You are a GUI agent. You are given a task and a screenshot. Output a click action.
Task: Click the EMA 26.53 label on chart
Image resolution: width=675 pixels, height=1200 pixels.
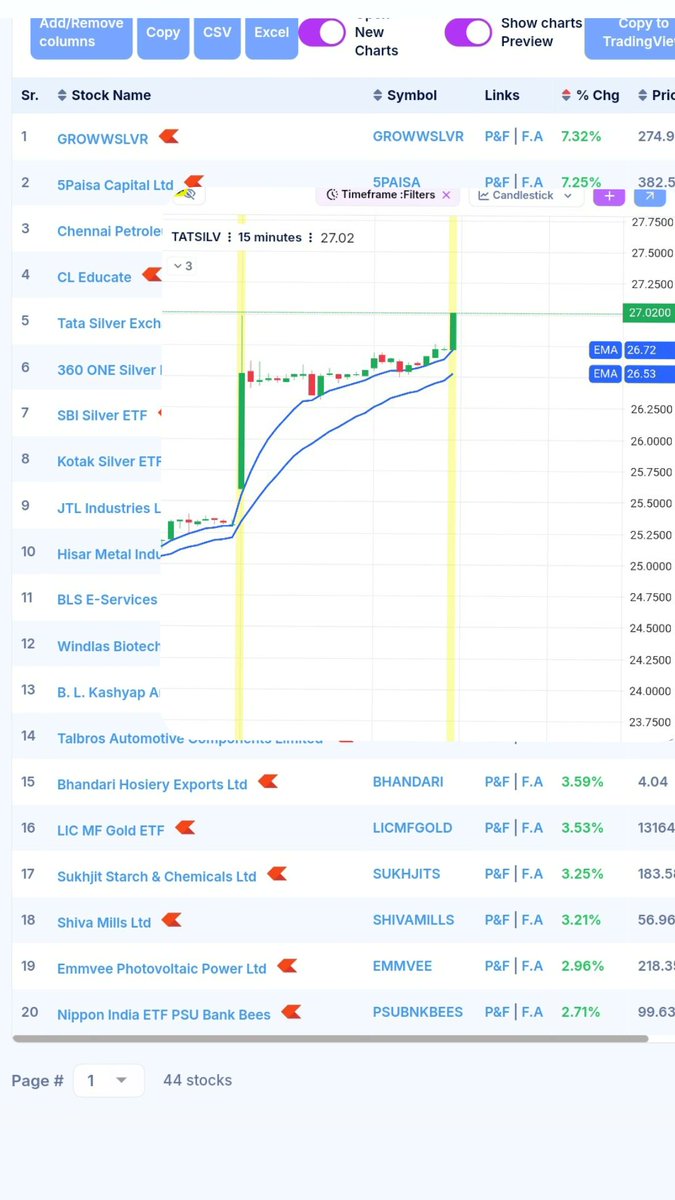click(x=633, y=373)
